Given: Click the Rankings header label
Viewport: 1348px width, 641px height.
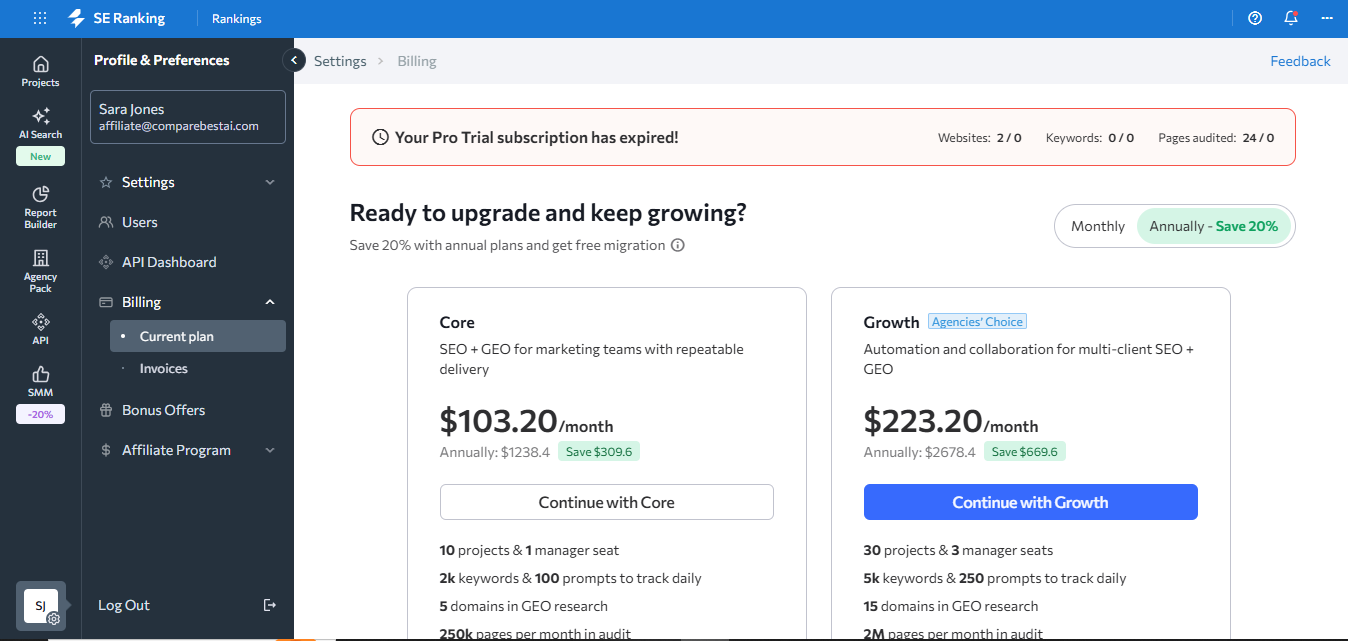Looking at the screenshot, I should click(237, 19).
